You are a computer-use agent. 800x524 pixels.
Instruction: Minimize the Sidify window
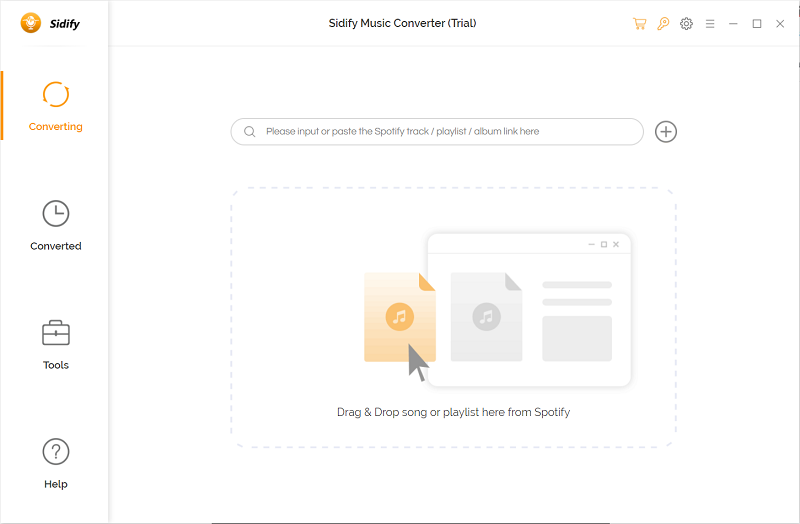pos(733,23)
